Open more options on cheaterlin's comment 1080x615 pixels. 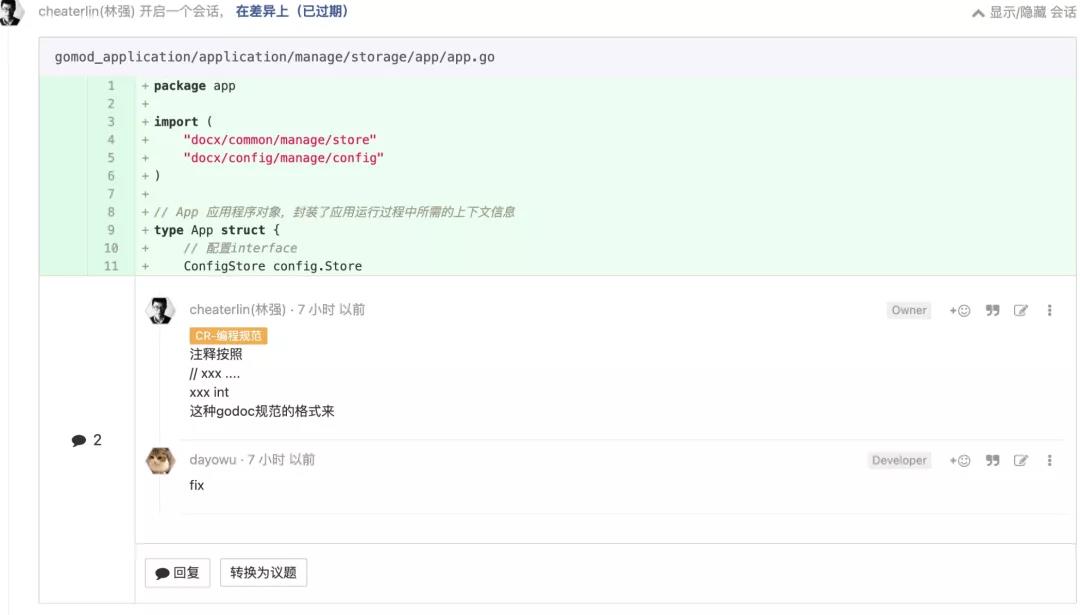click(1050, 311)
